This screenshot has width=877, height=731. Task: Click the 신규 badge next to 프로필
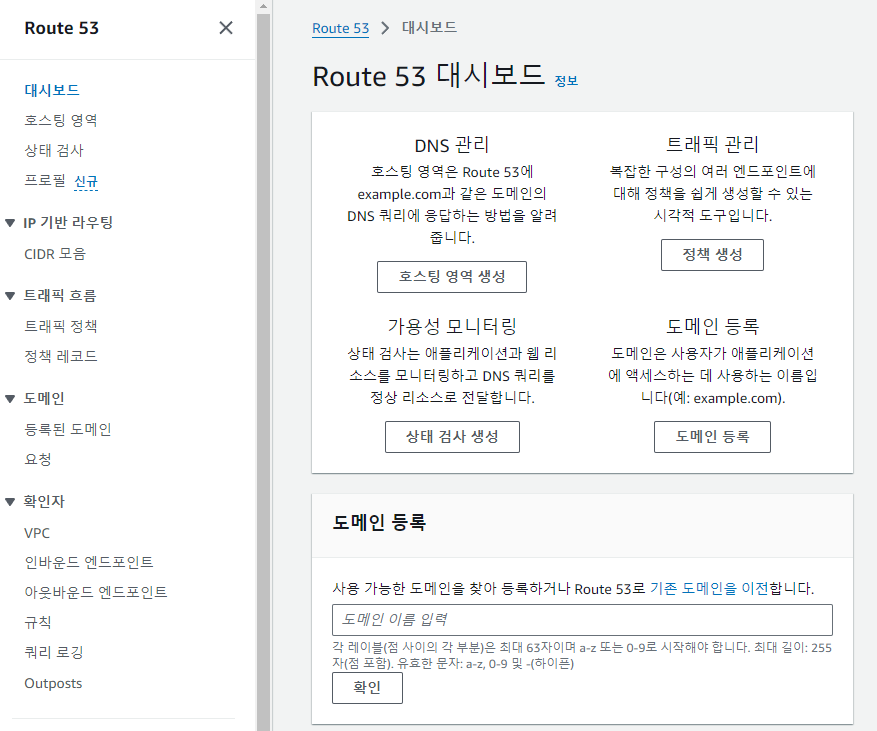(86, 181)
